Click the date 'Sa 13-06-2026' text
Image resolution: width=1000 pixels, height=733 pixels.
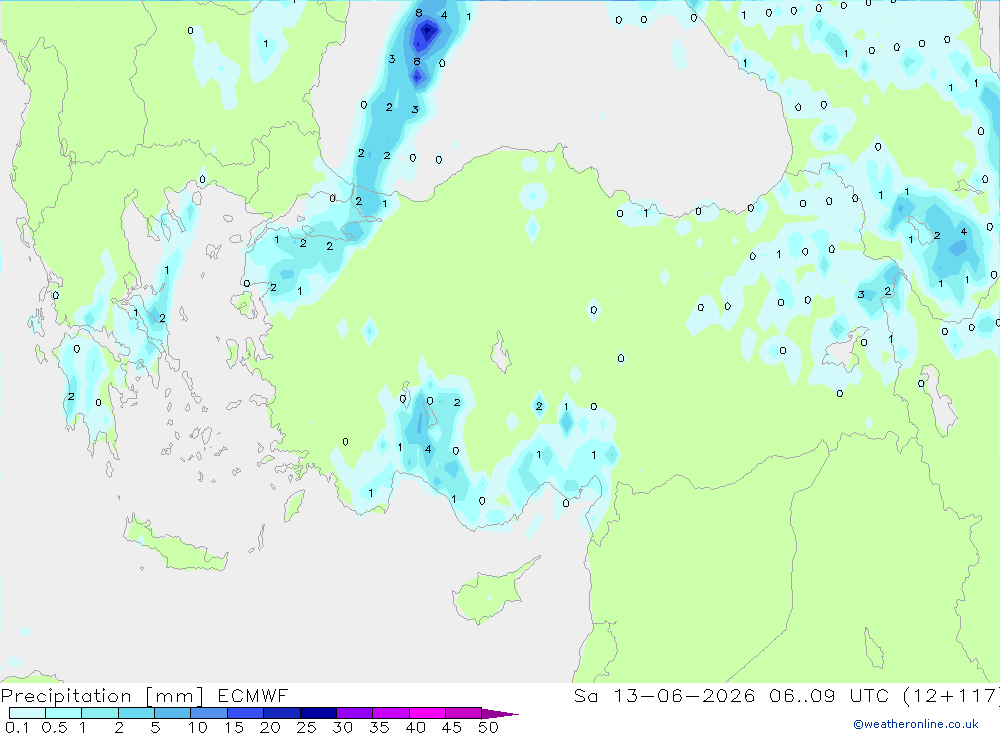[664, 696]
